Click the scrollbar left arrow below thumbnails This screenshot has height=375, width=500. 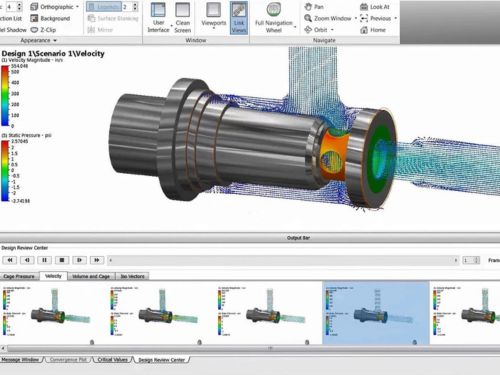pyautogui.click(x=3, y=349)
